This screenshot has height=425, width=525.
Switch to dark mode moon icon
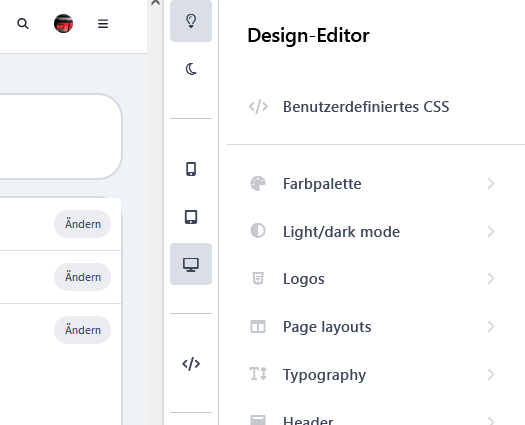pos(191,69)
